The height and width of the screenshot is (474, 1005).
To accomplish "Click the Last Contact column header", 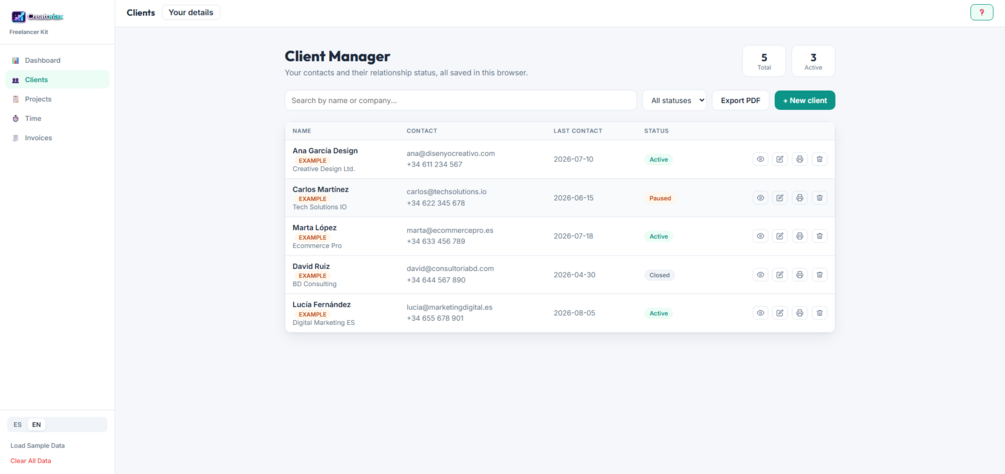I will point(578,131).
